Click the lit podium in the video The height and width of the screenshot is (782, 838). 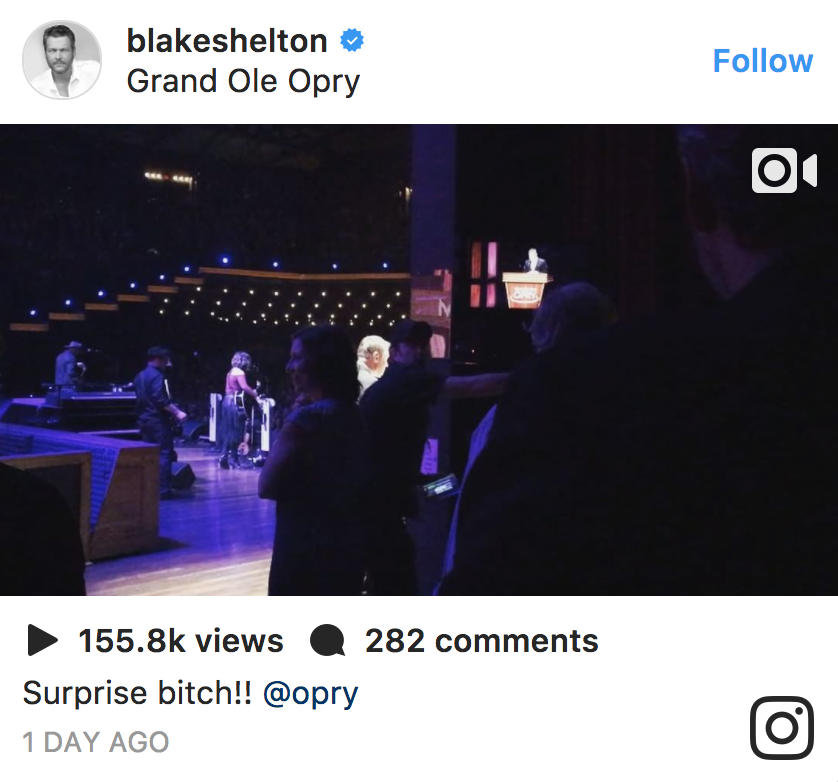tap(526, 289)
